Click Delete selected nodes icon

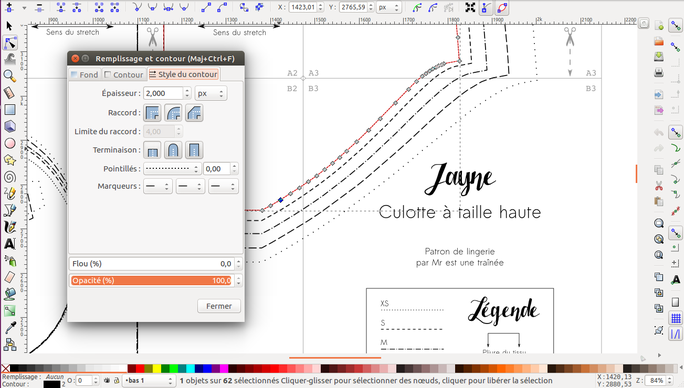tap(39, 7)
